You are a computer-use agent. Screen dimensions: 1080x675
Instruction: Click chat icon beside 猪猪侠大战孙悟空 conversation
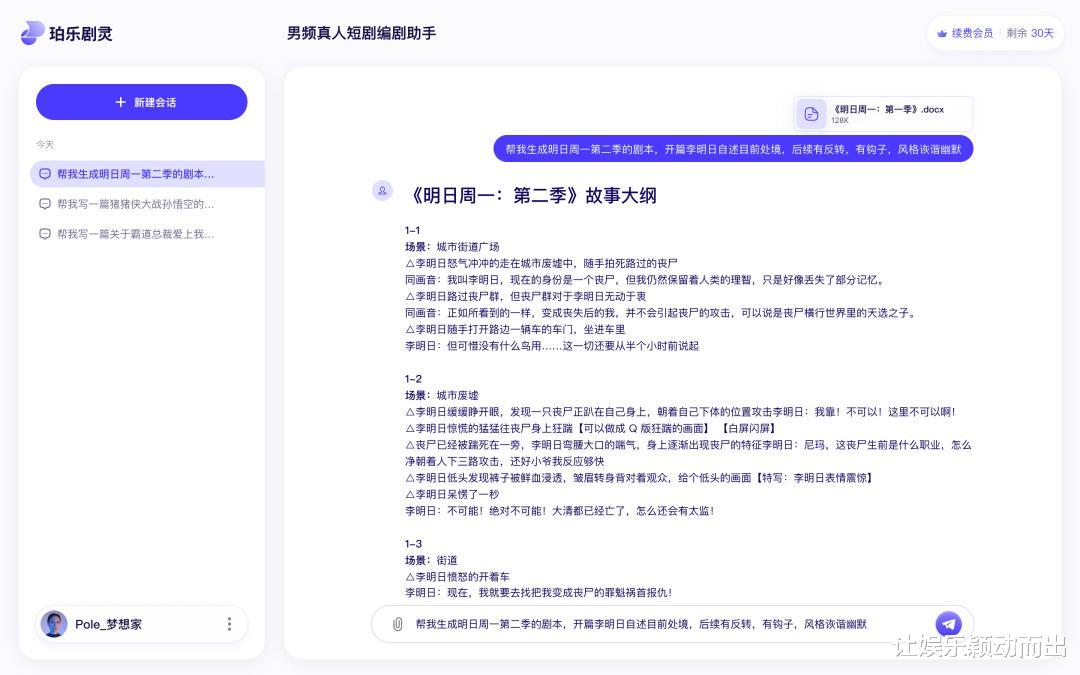click(45, 204)
